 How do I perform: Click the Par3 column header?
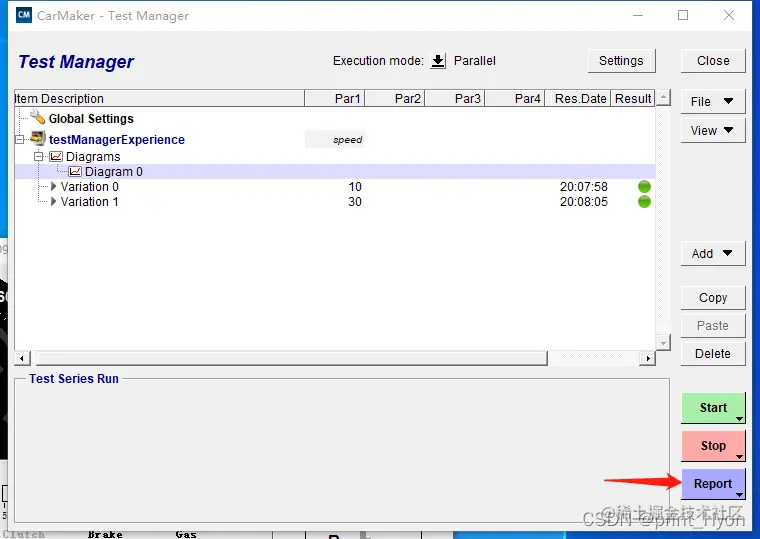pos(455,98)
